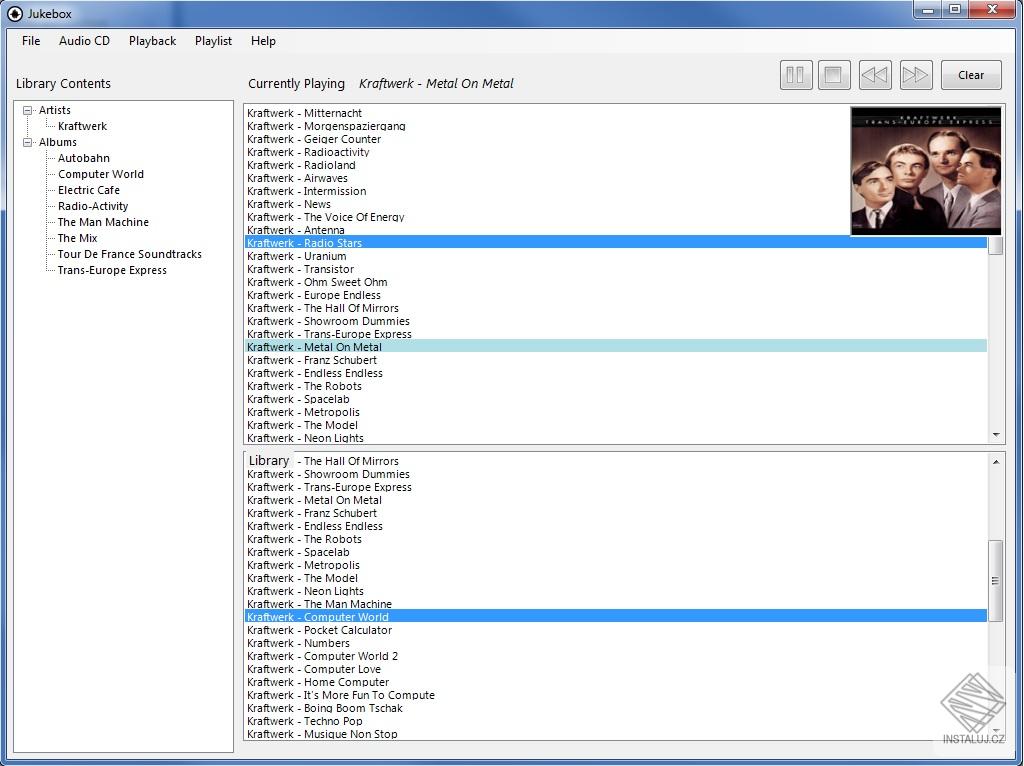The image size is (1024, 766).
Task: Select Geiger Counter in the playlist
Action: point(314,139)
